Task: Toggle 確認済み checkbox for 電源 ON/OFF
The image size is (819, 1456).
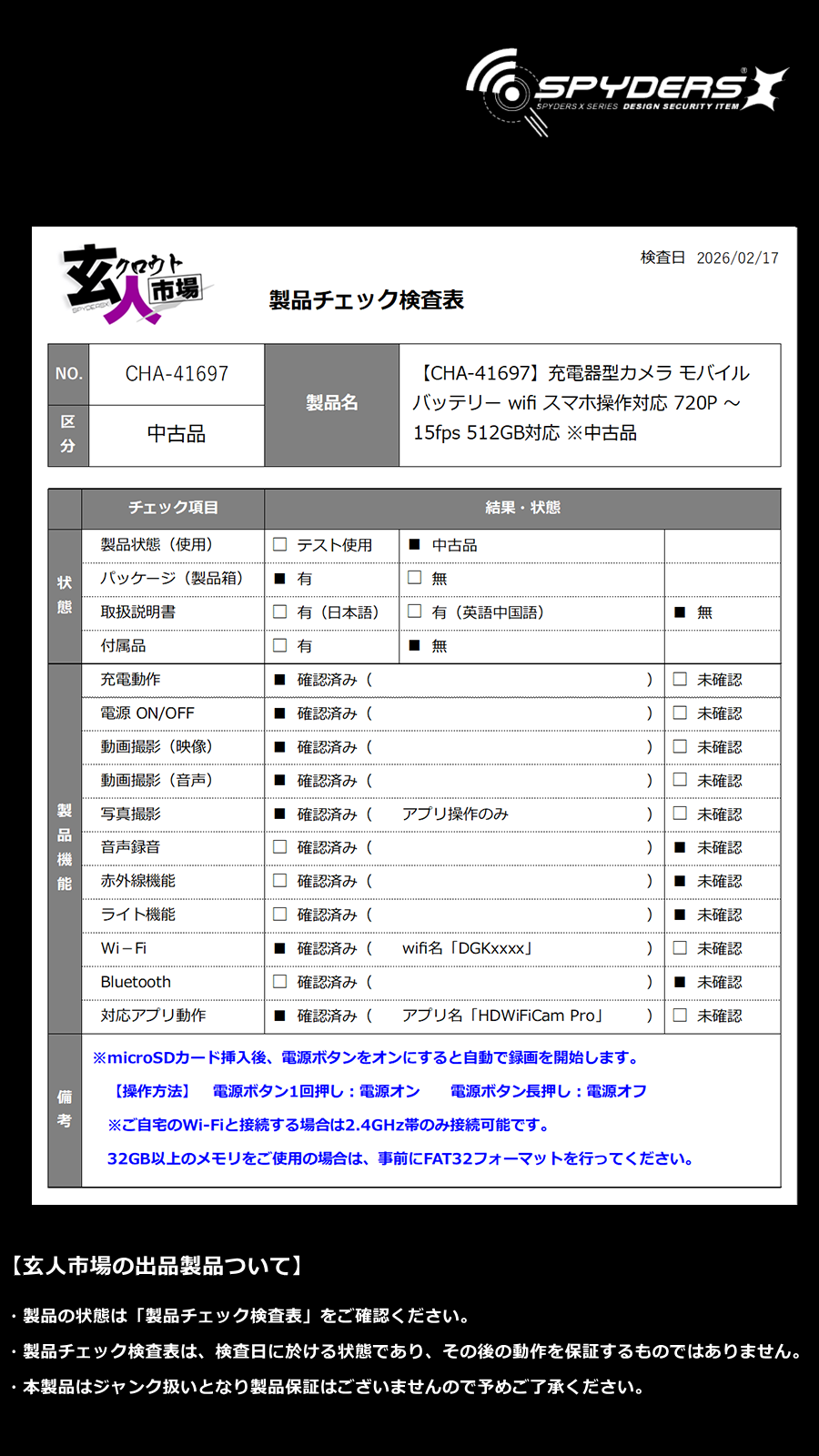Action: coord(280,713)
